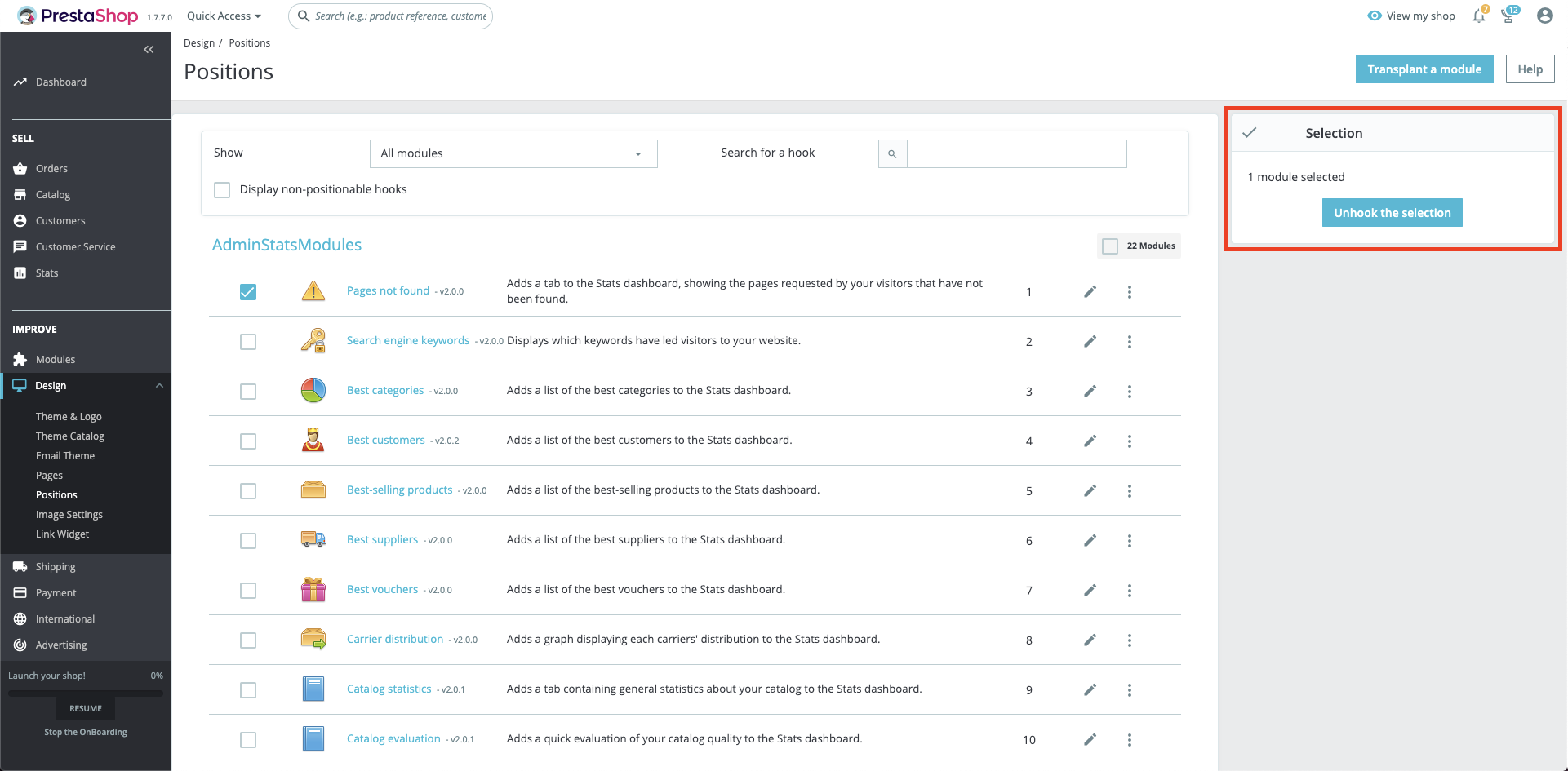Click the Launch your shop progress bar

(x=85, y=693)
